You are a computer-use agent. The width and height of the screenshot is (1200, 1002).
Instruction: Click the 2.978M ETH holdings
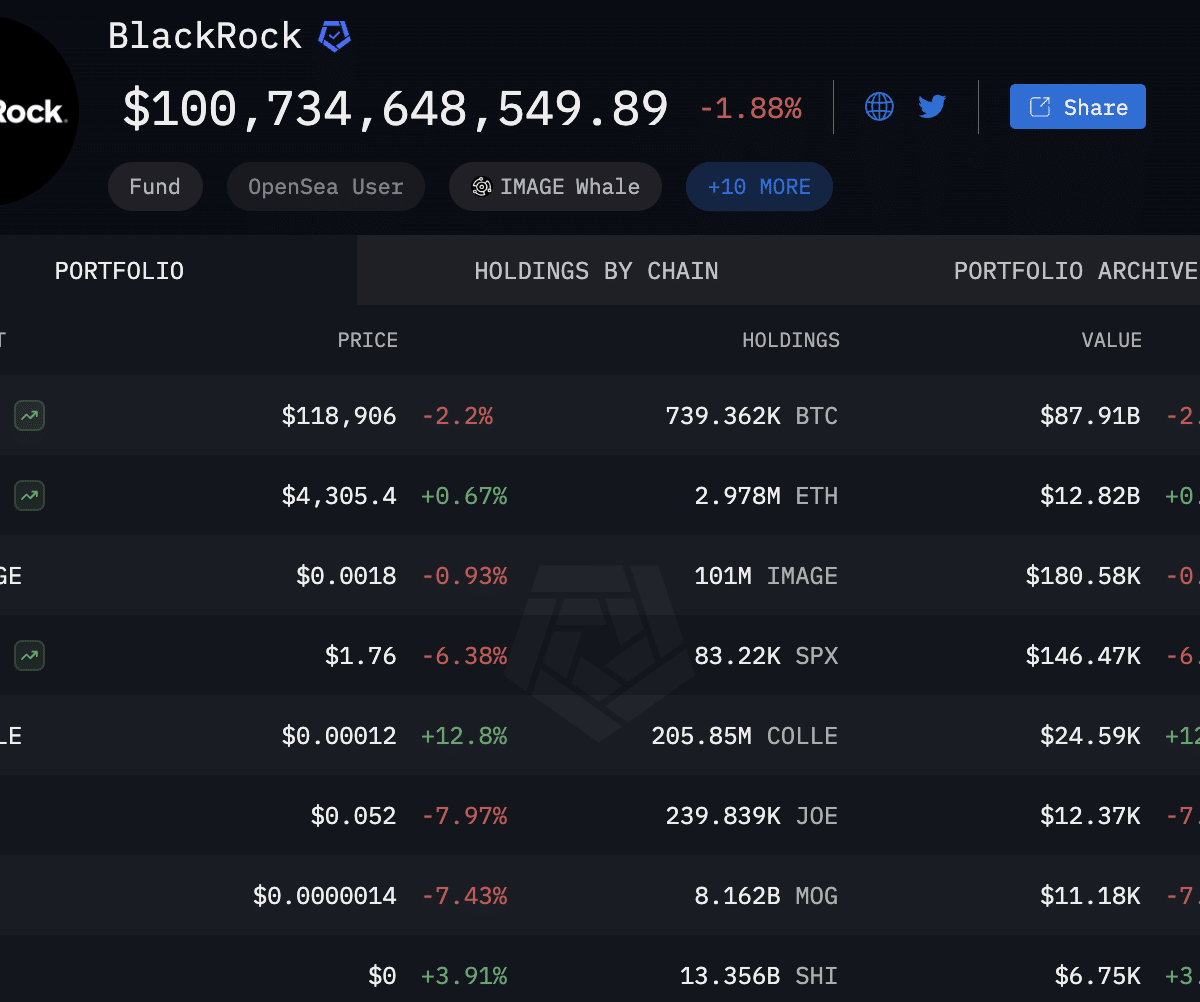(x=767, y=496)
